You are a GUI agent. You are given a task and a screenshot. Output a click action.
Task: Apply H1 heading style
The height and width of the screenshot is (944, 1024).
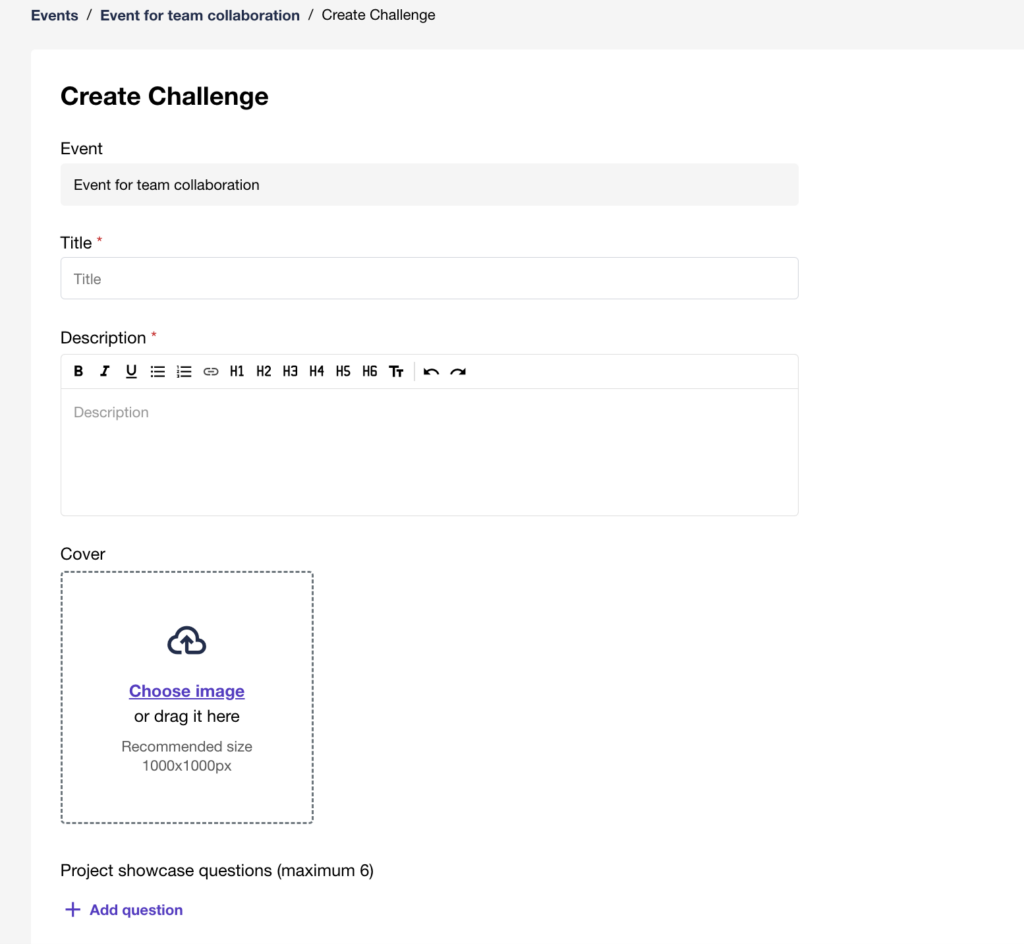pyautogui.click(x=237, y=372)
